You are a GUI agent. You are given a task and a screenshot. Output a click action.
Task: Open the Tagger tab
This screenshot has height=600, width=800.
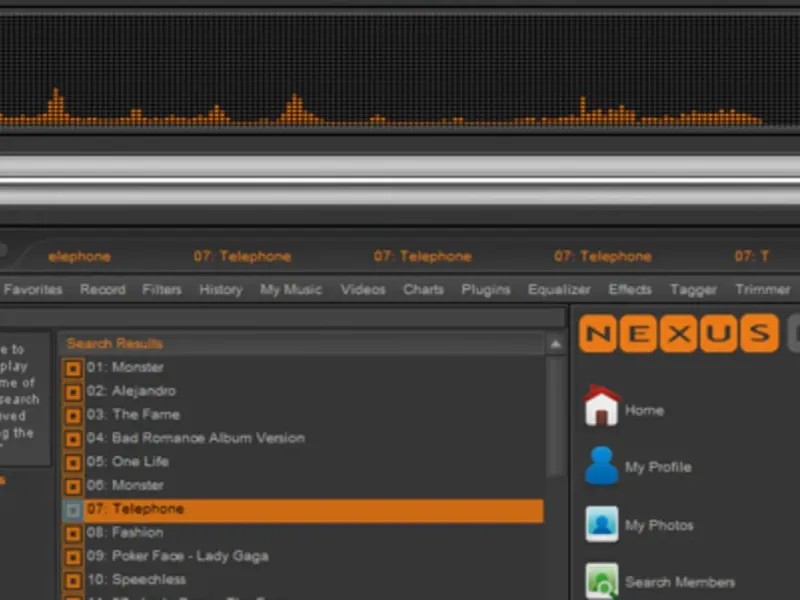(693, 290)
